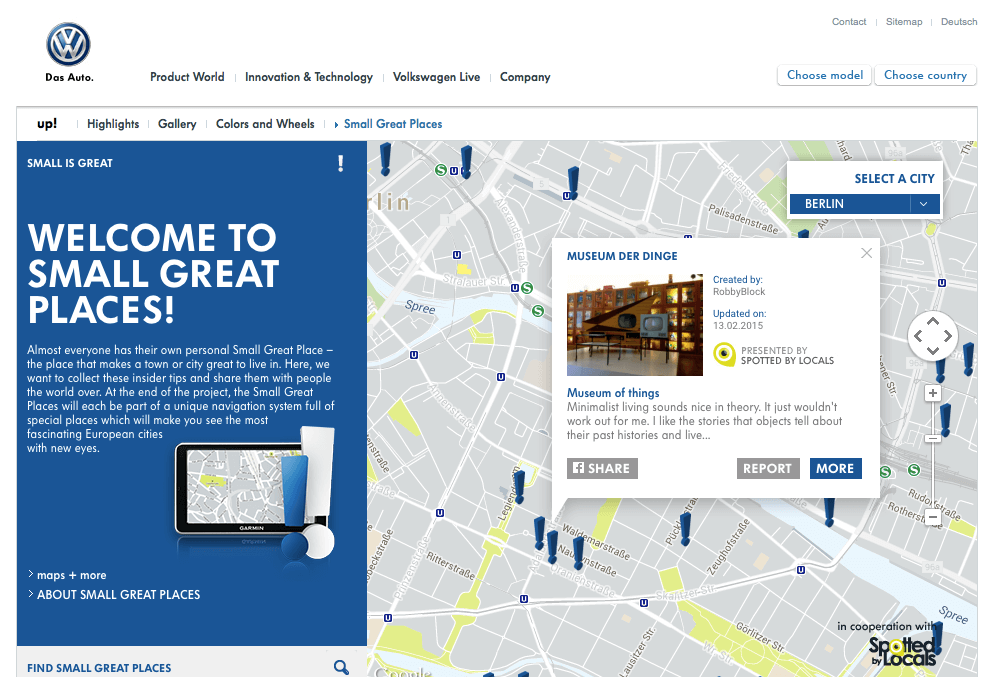The width and height of the screenshot is (989, 677).
Task: Open the Volkswagen Live menu
Action: coord(436,77)
